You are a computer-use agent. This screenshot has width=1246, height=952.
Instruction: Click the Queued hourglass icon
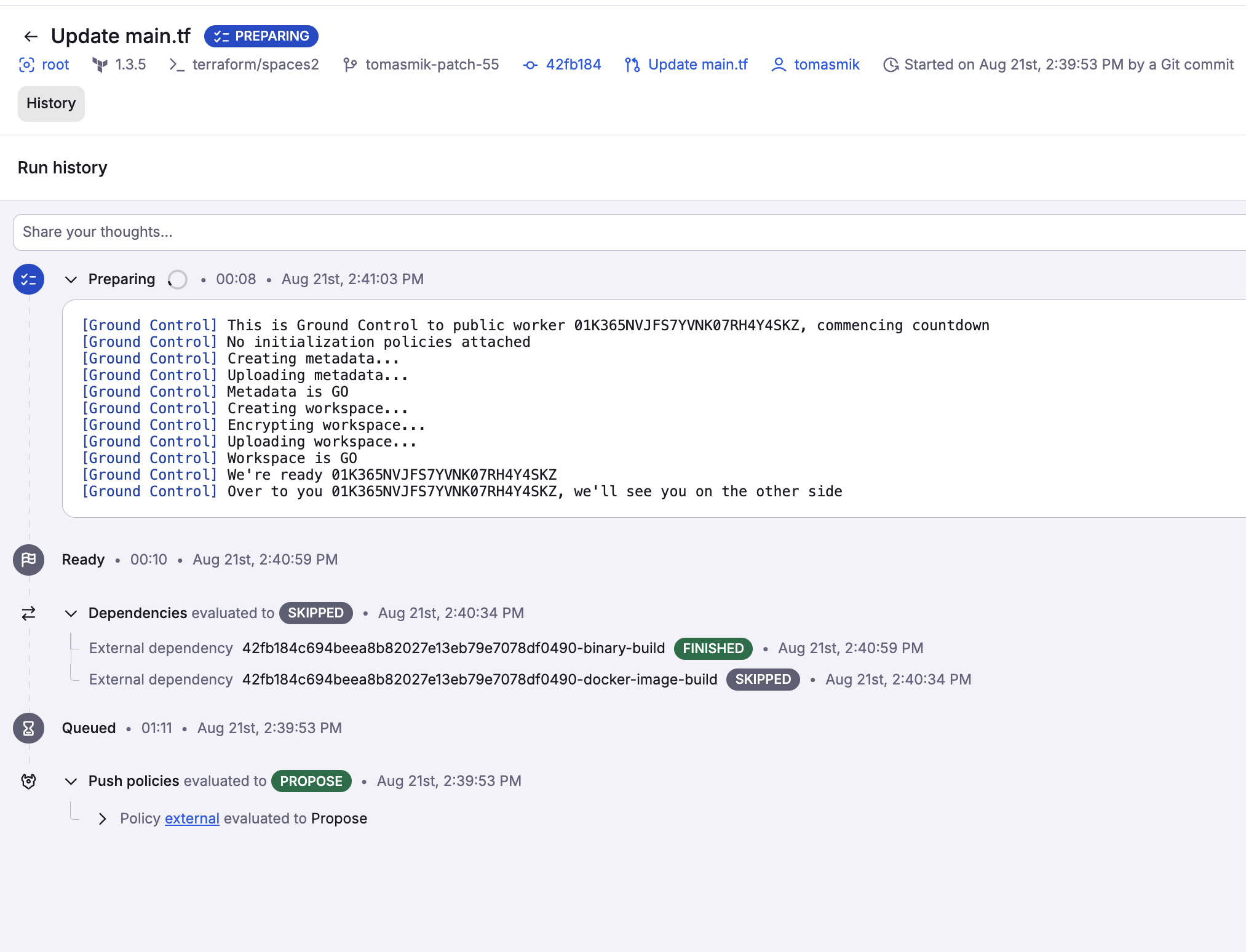tap(28, 728)
